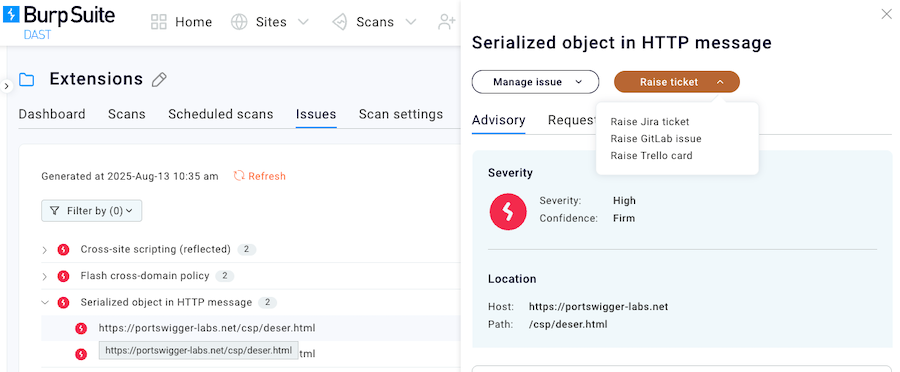Image resolution: width=900 pixels, height=372 pixels.
Task: Select Raise Jira ticket
Action: coord(650,122)
